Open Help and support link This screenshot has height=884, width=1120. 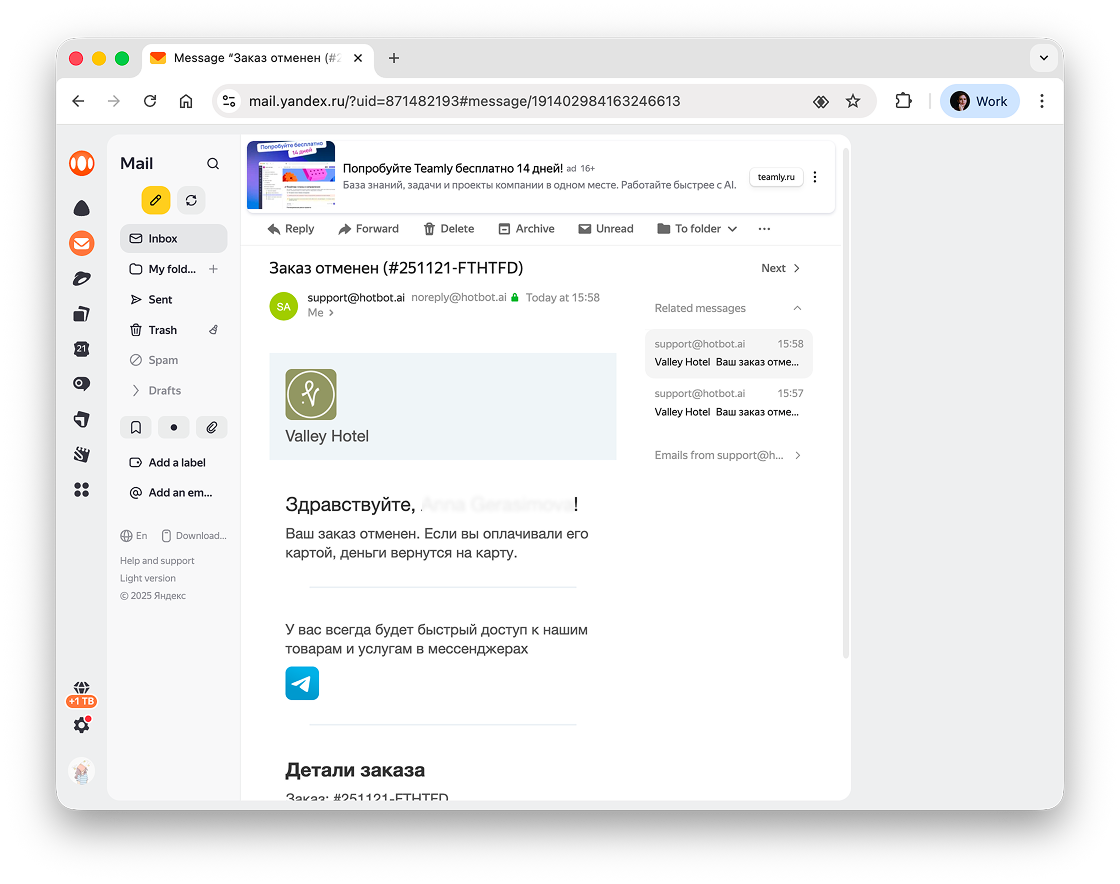(157, 561)
